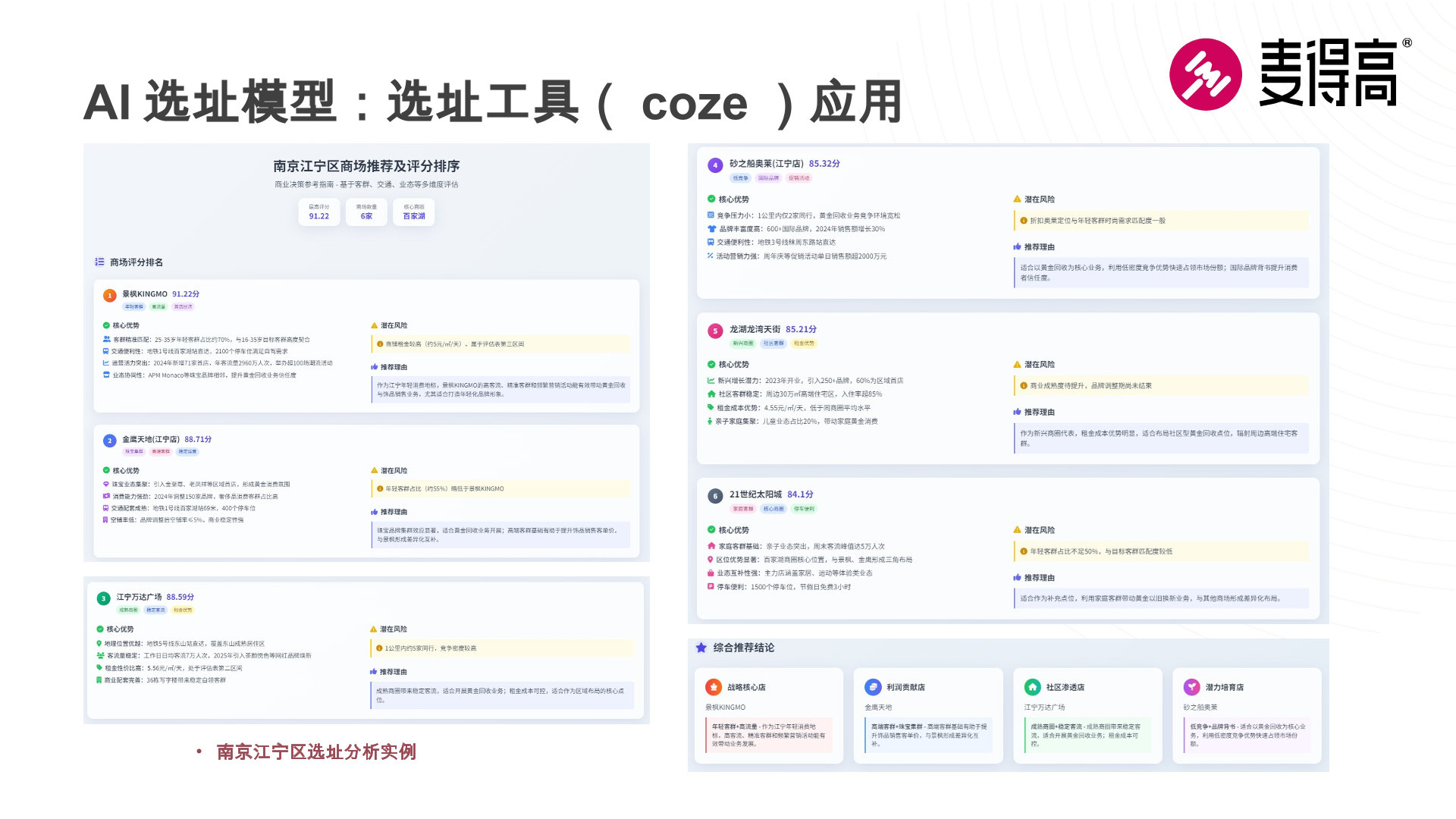Image resolution: width=1456 pixels, height=819 pixels.
Task: Open the 核心商圈 百家湖 stat card
Action: tap(414, 212)
